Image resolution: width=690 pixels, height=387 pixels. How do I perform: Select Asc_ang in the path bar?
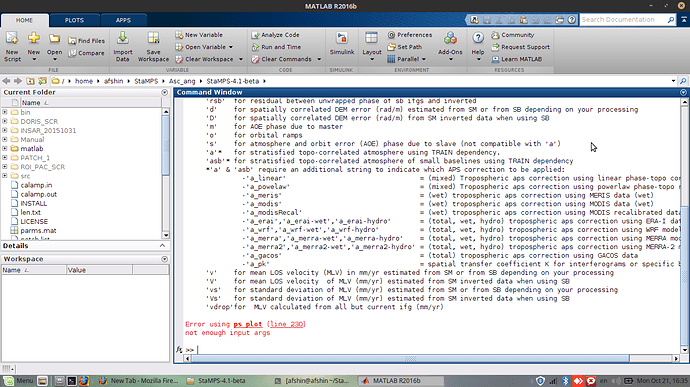click(x=182, y=81)
